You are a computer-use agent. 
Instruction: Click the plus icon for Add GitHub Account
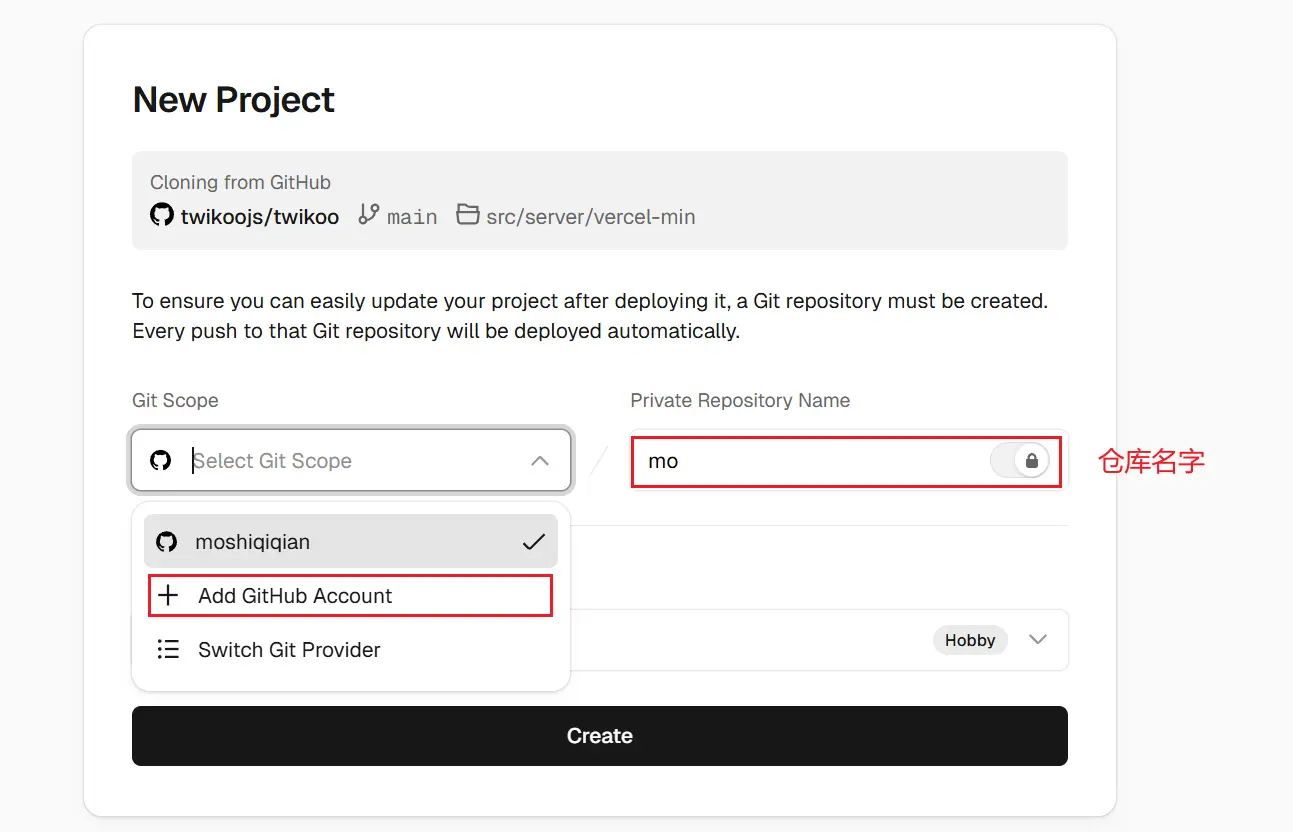[x=169, y=596]
